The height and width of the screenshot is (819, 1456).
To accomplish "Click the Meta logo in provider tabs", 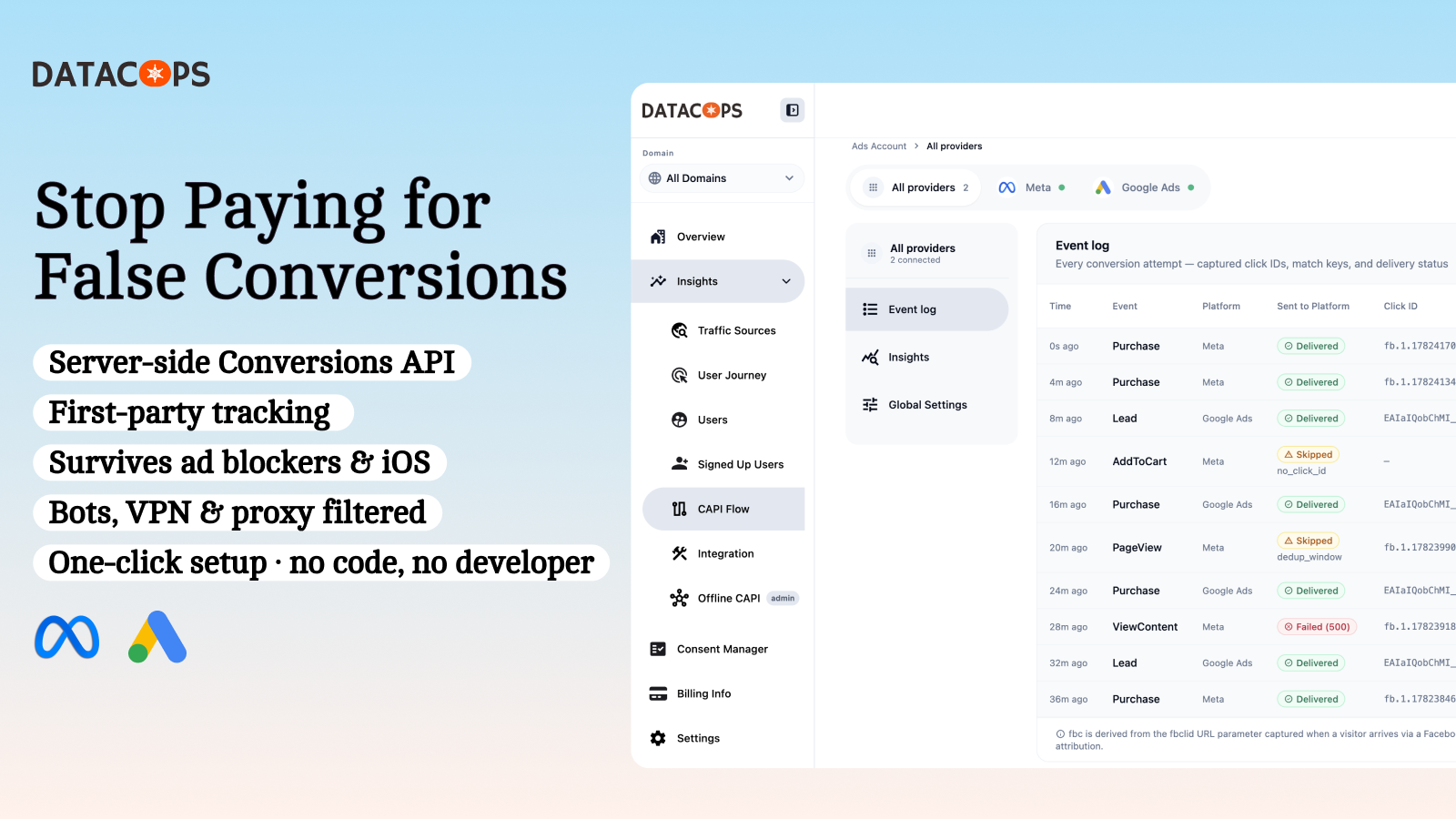I will tap(1006, 187).
